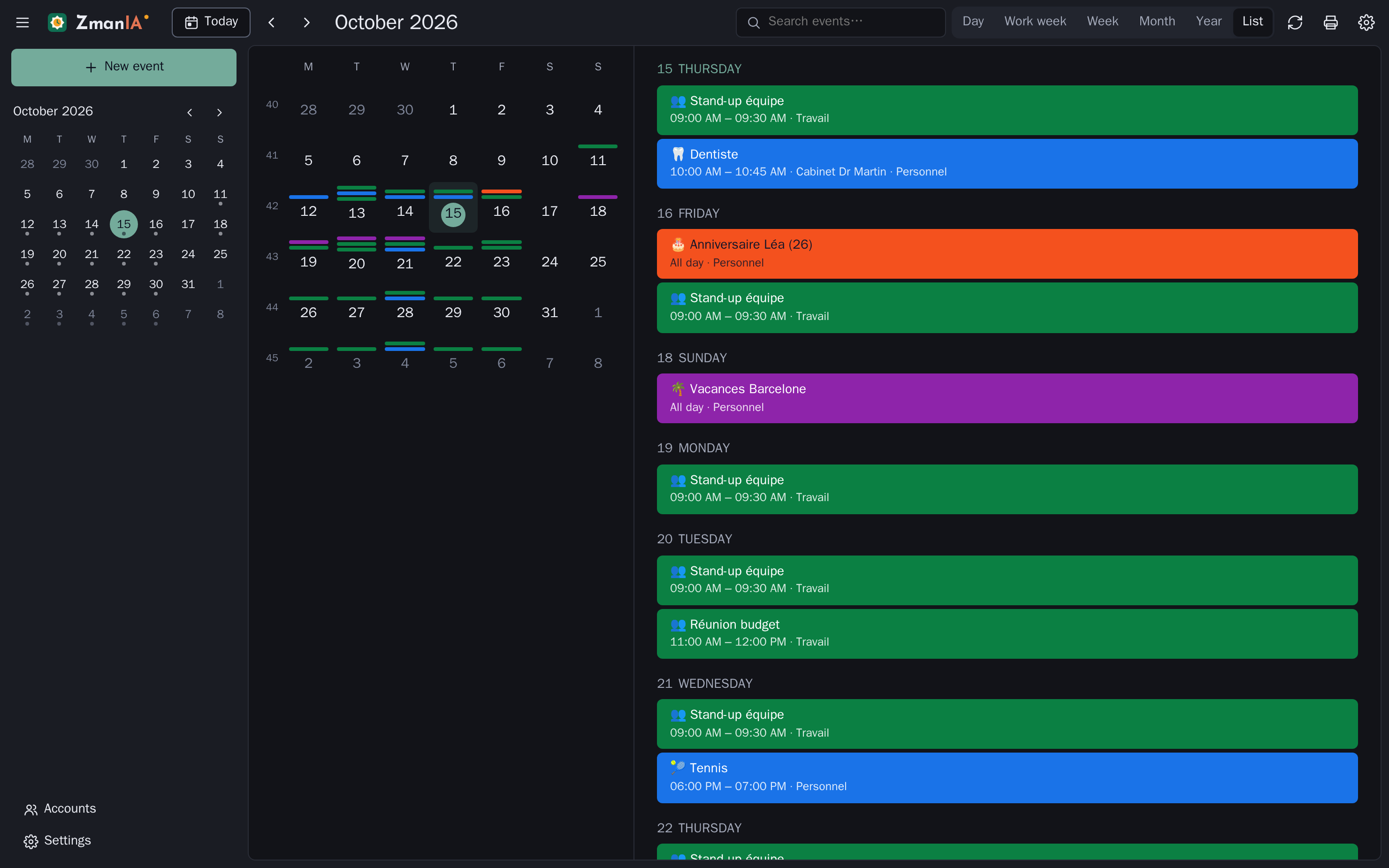
Task: Open the hamburger menu
Action: pyautogui.click(x=23, y=23)
